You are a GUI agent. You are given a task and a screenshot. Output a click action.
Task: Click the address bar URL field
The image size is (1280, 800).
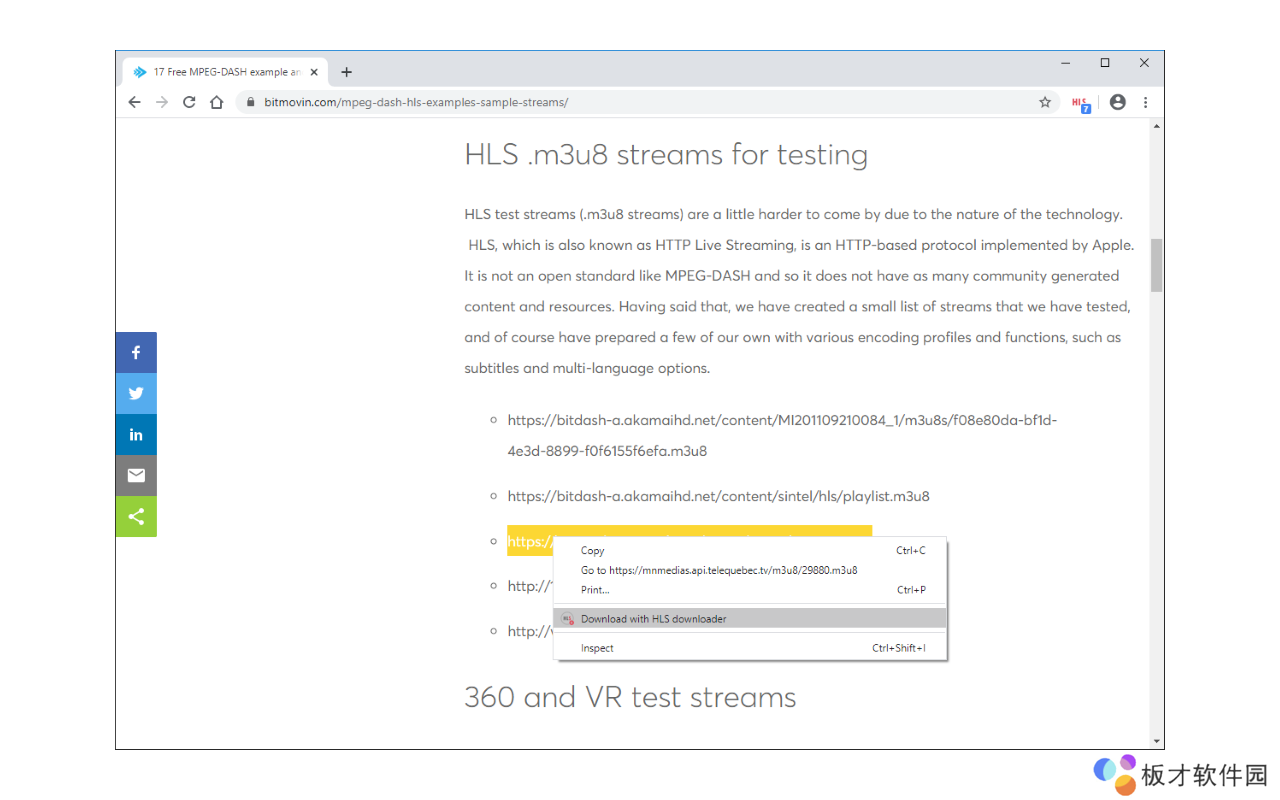[640, 102]
